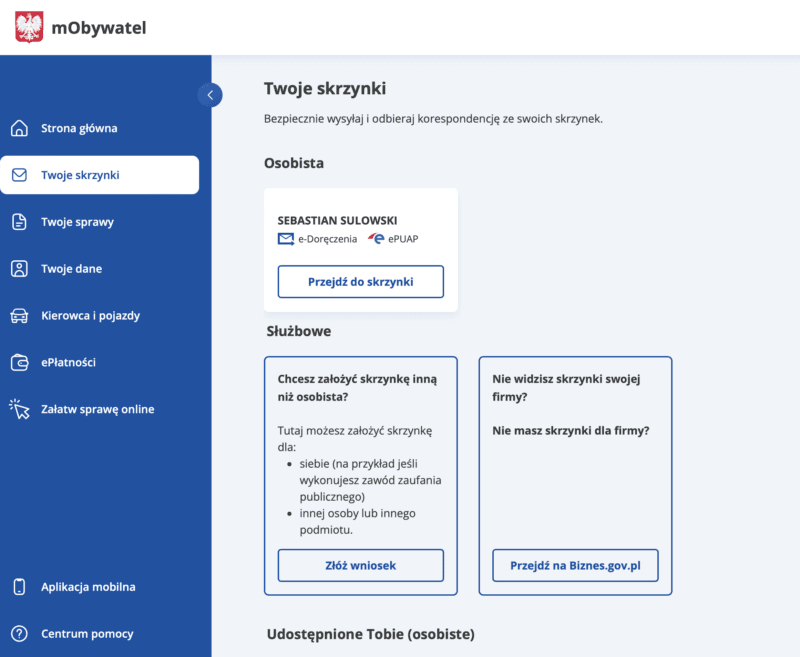The image size is (800, 657).
Task: Click the ePUAP logo on Sebastian Sulowski's card
Action: (376, 238)
